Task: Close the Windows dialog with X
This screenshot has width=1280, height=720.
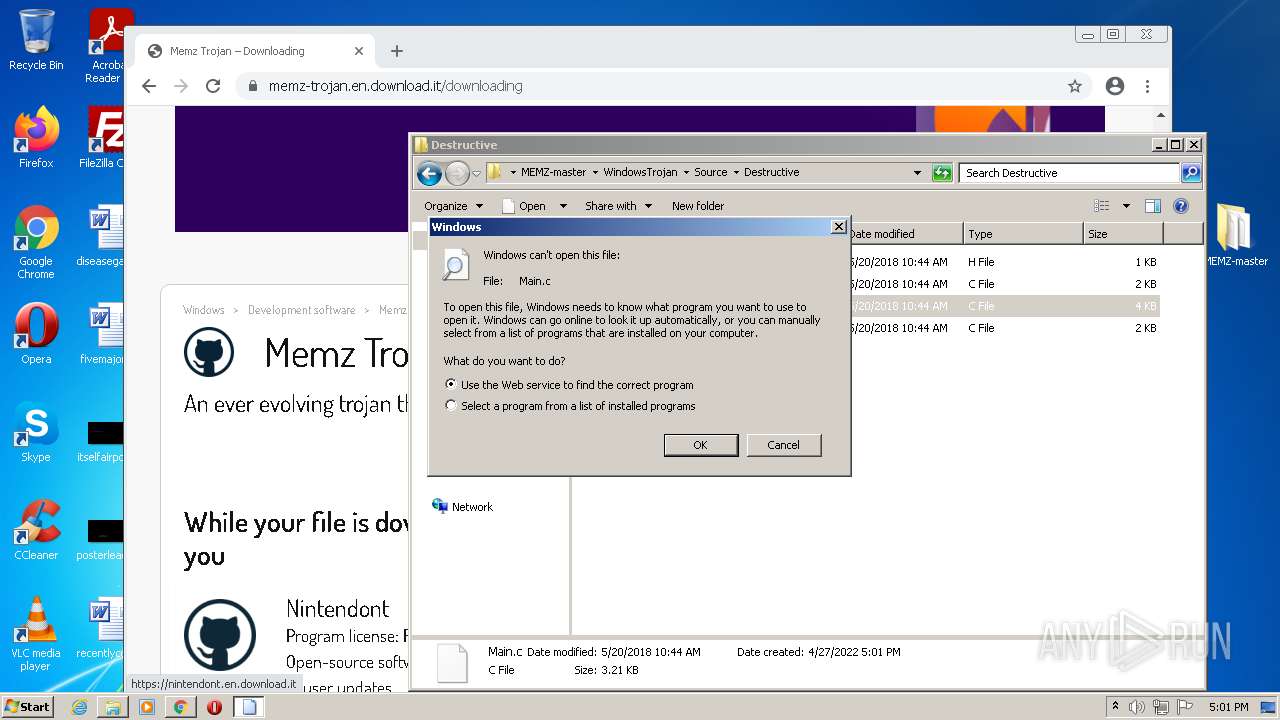Action: 839,227
